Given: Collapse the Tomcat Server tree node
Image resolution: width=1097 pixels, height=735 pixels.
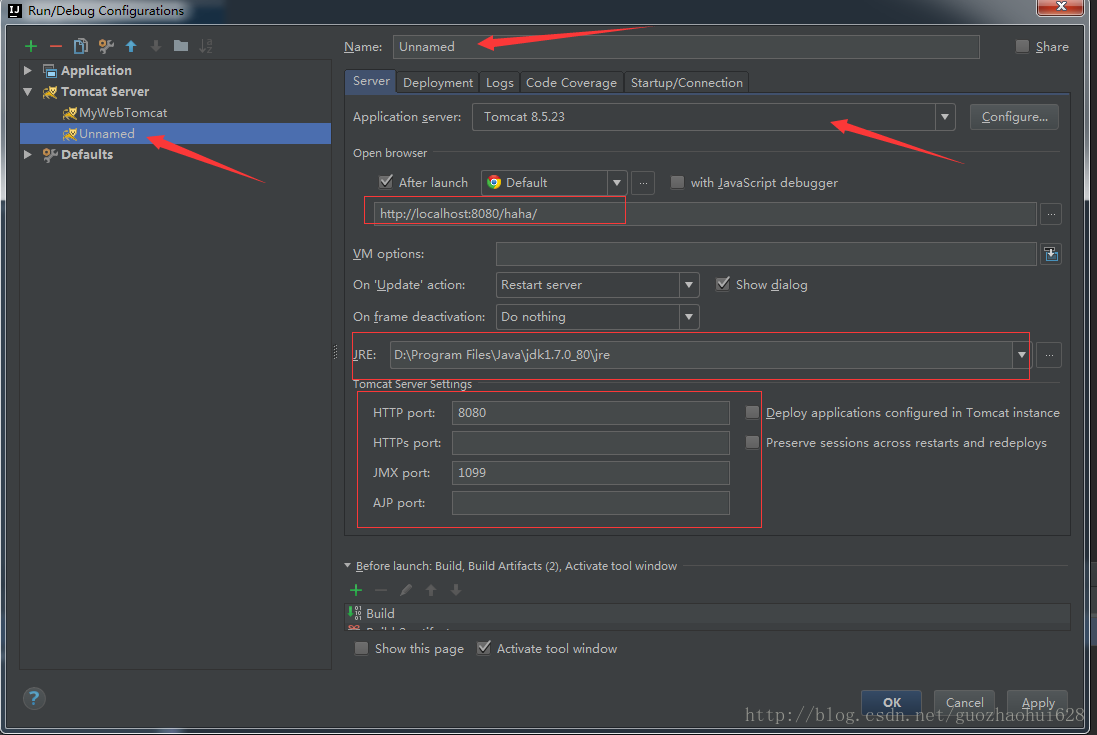Looking at the screenshot, I should [28, 92].
